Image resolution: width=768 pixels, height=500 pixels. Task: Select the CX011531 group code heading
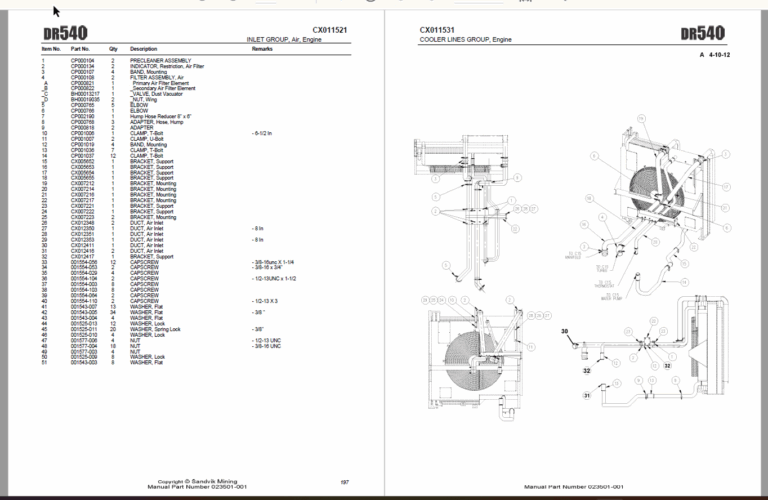(x=437, y=30)
